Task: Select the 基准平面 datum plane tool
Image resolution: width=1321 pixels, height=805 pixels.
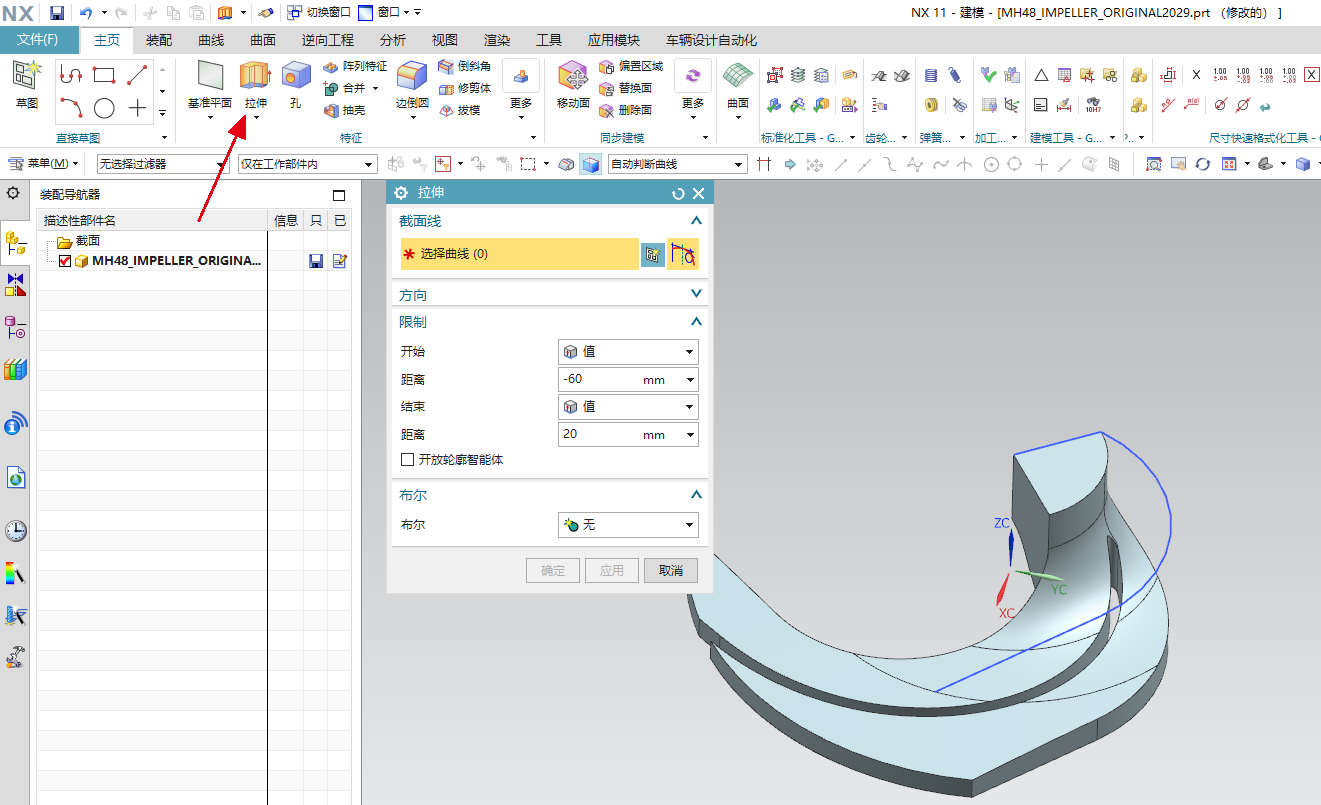Action: pyautogui.click(x=210, y=76)
